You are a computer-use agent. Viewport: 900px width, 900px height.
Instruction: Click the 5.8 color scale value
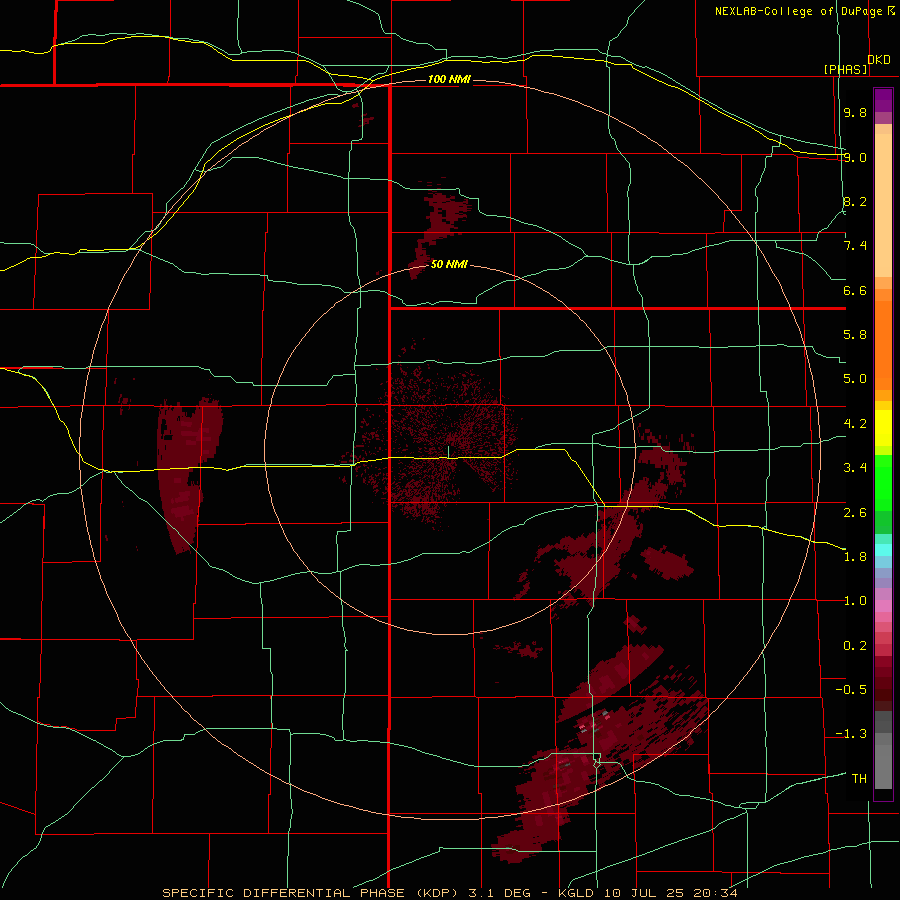855,335
